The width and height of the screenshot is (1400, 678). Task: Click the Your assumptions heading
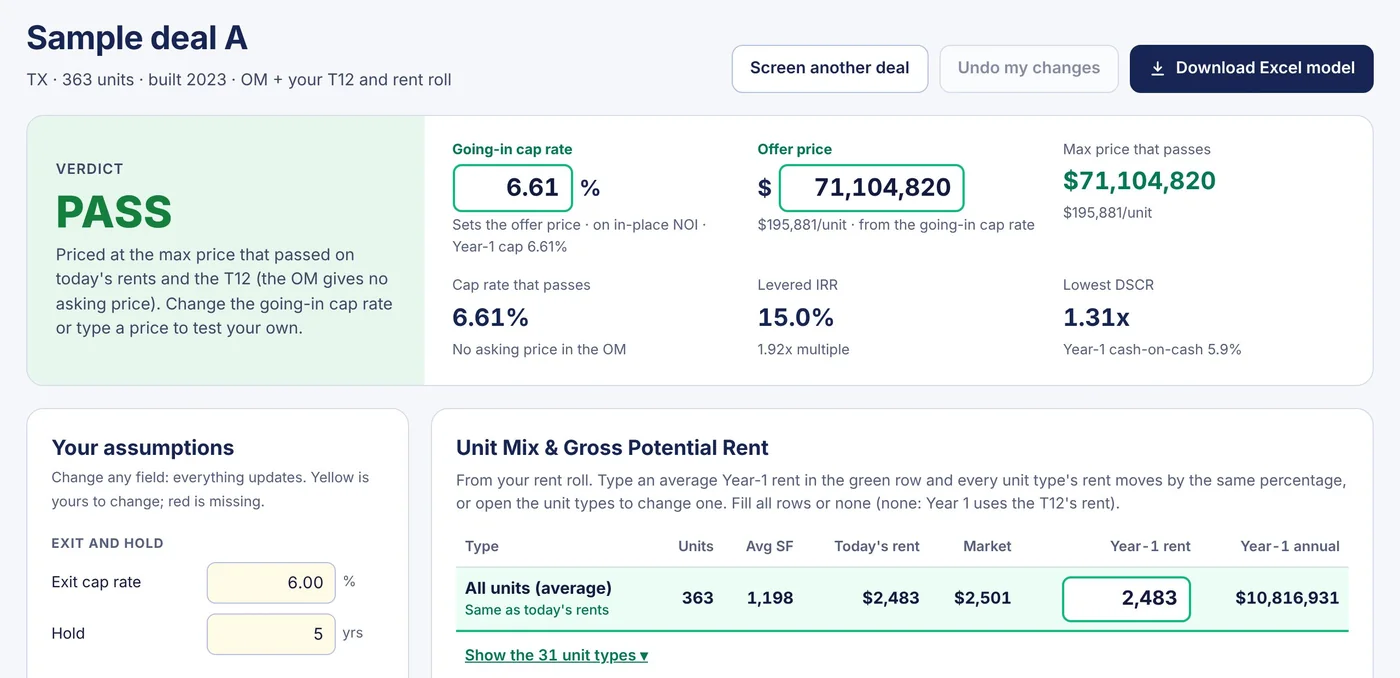click(x=143, y=448)
